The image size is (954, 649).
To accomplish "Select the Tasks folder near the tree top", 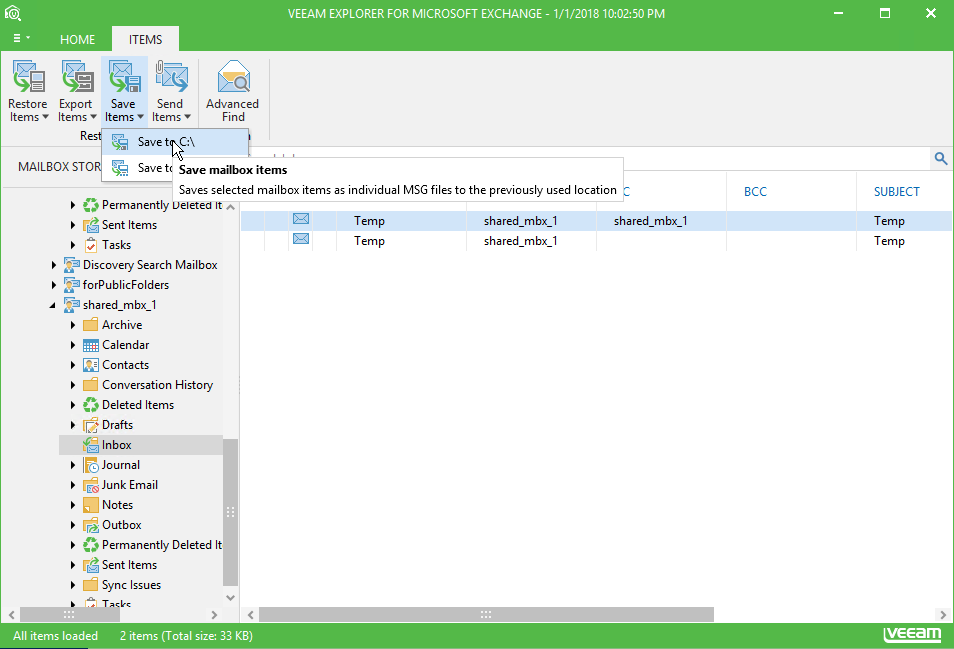I will pos(116,245).
